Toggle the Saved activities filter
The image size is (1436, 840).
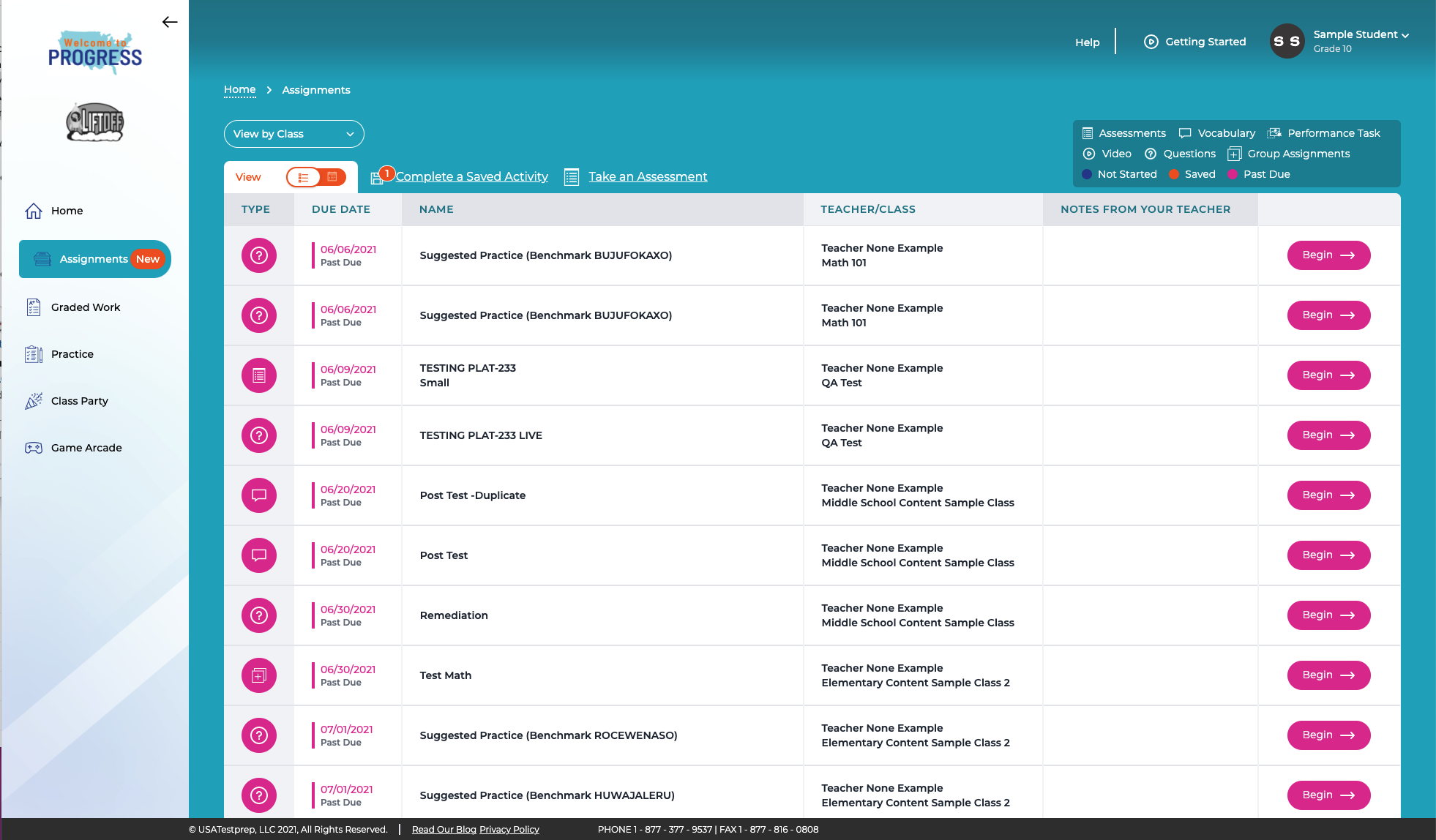pos(1175,174)
